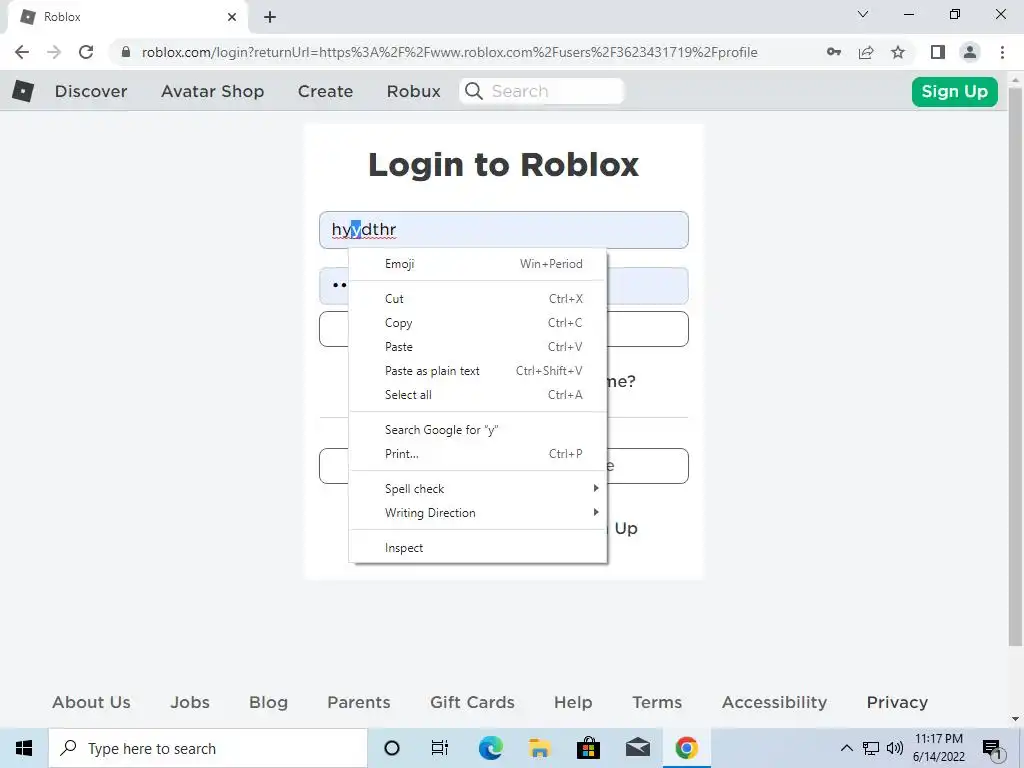The image size is (1024, 768).
Task: Open the saved passwords key icon
Action: (833, 52)
